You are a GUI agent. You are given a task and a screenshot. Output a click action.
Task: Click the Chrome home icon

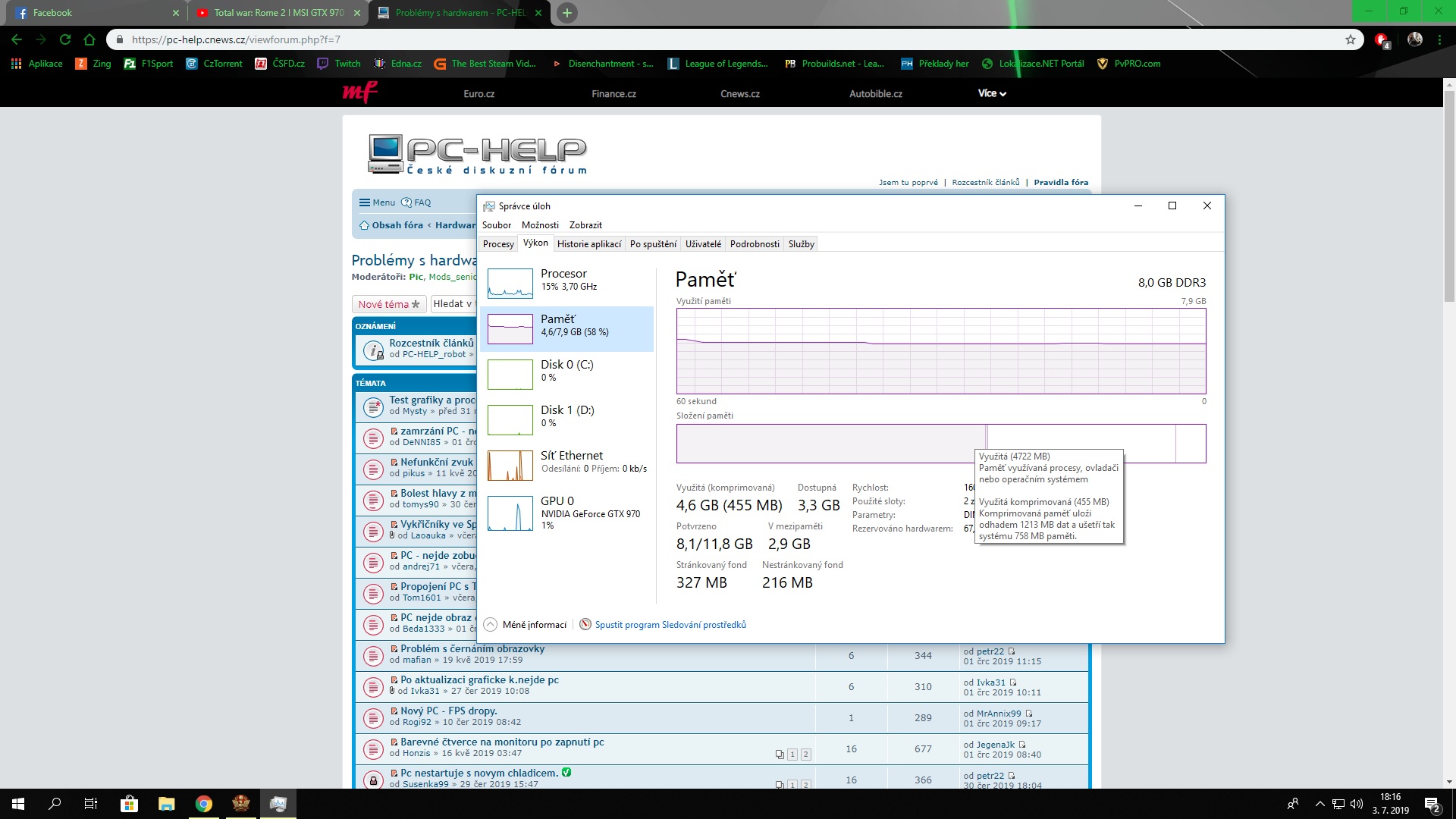click(89, 39)
